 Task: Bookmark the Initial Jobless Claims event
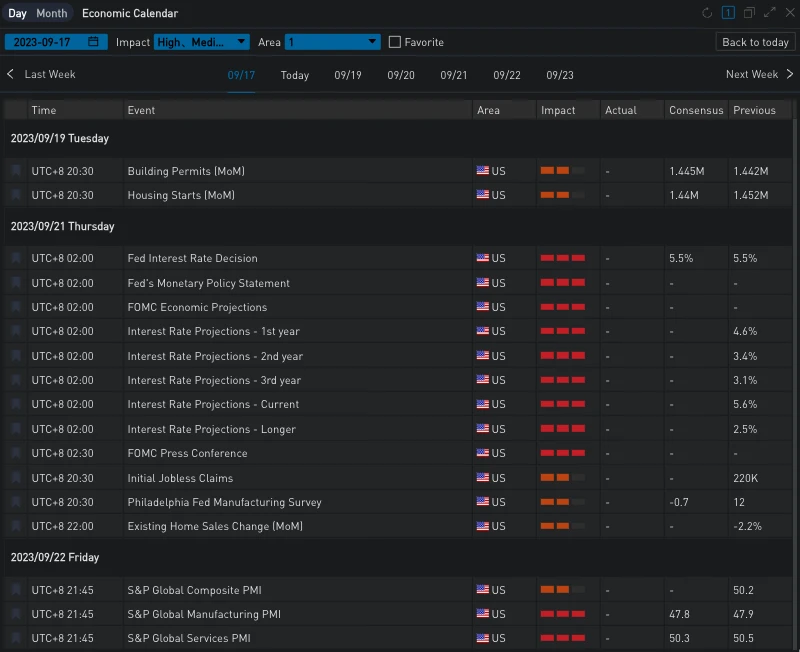click(x=16, y=478)
